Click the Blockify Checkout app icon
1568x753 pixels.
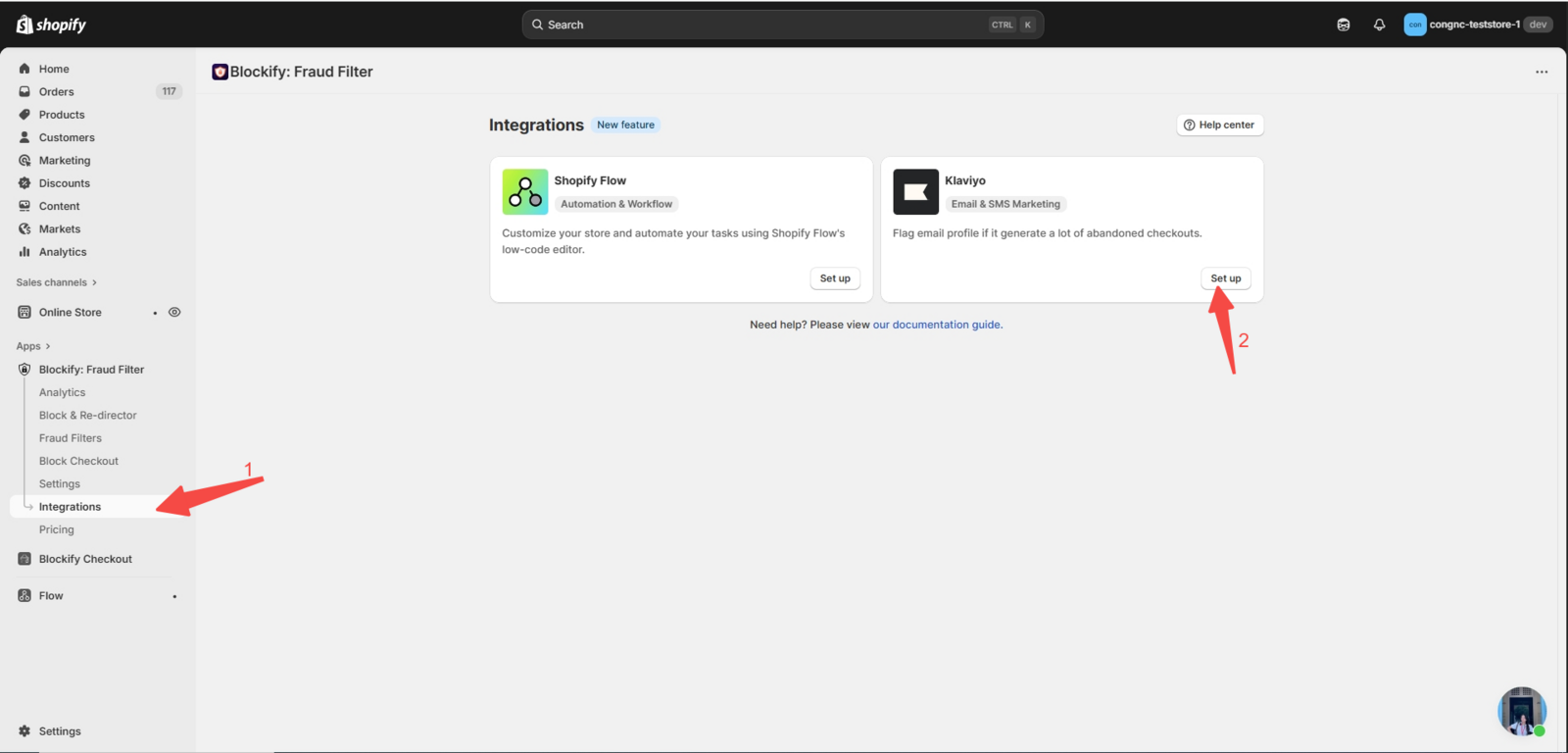coord(24,559)
